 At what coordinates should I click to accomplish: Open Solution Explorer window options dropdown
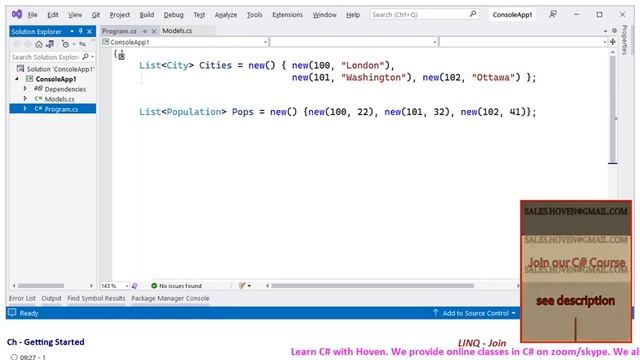point(72,31)
